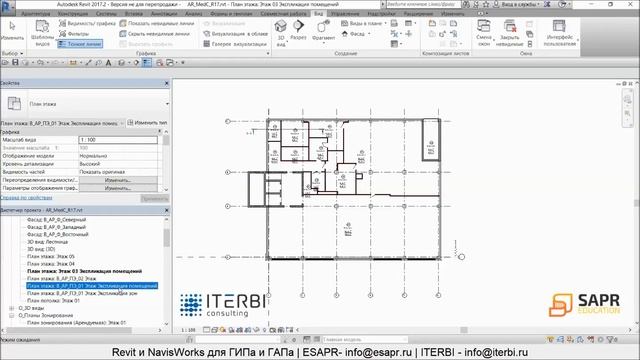Open Видимость/графика settings

[87, 24]
